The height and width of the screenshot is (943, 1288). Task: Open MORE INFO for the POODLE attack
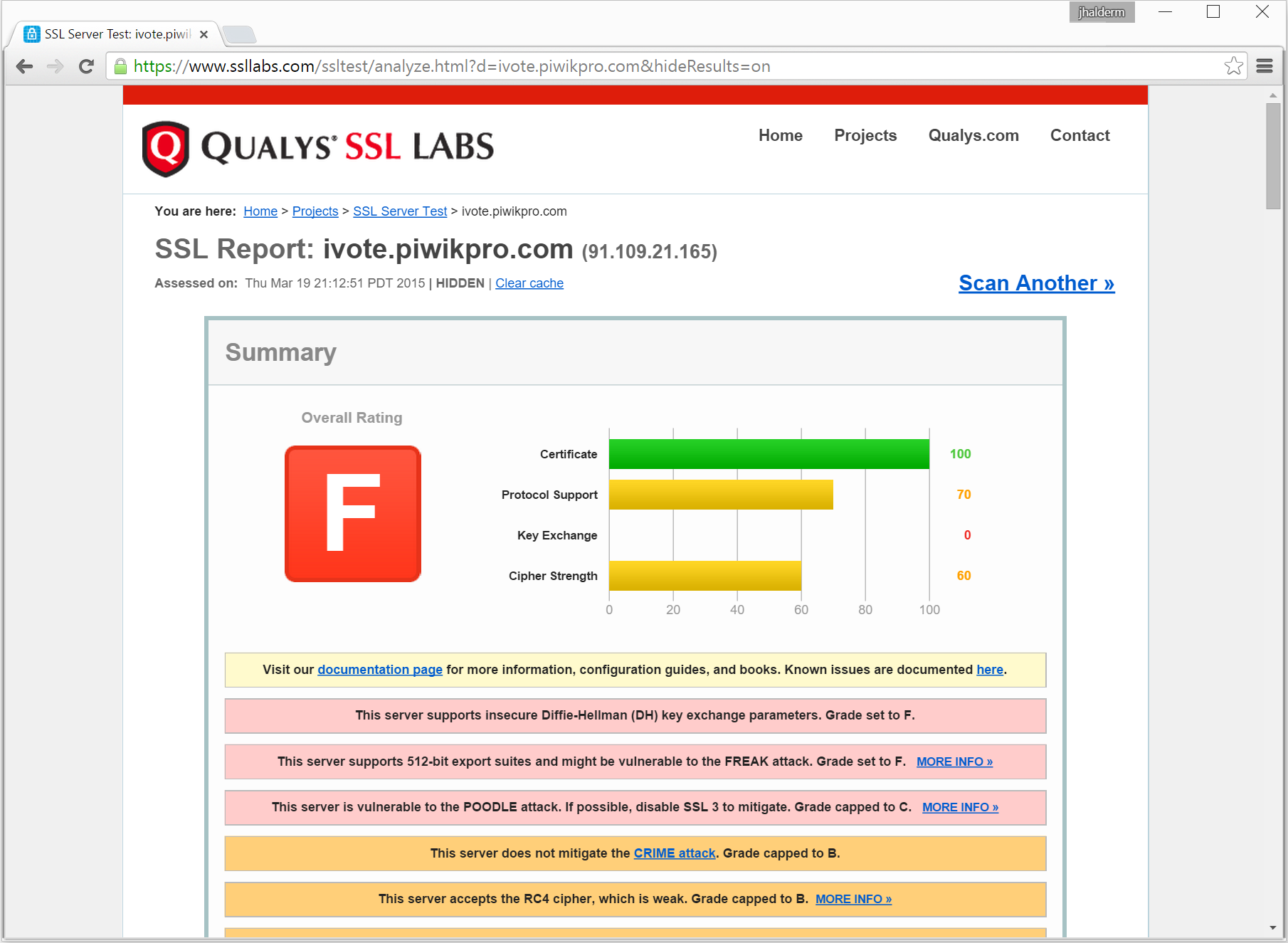(x=960, y=807)
